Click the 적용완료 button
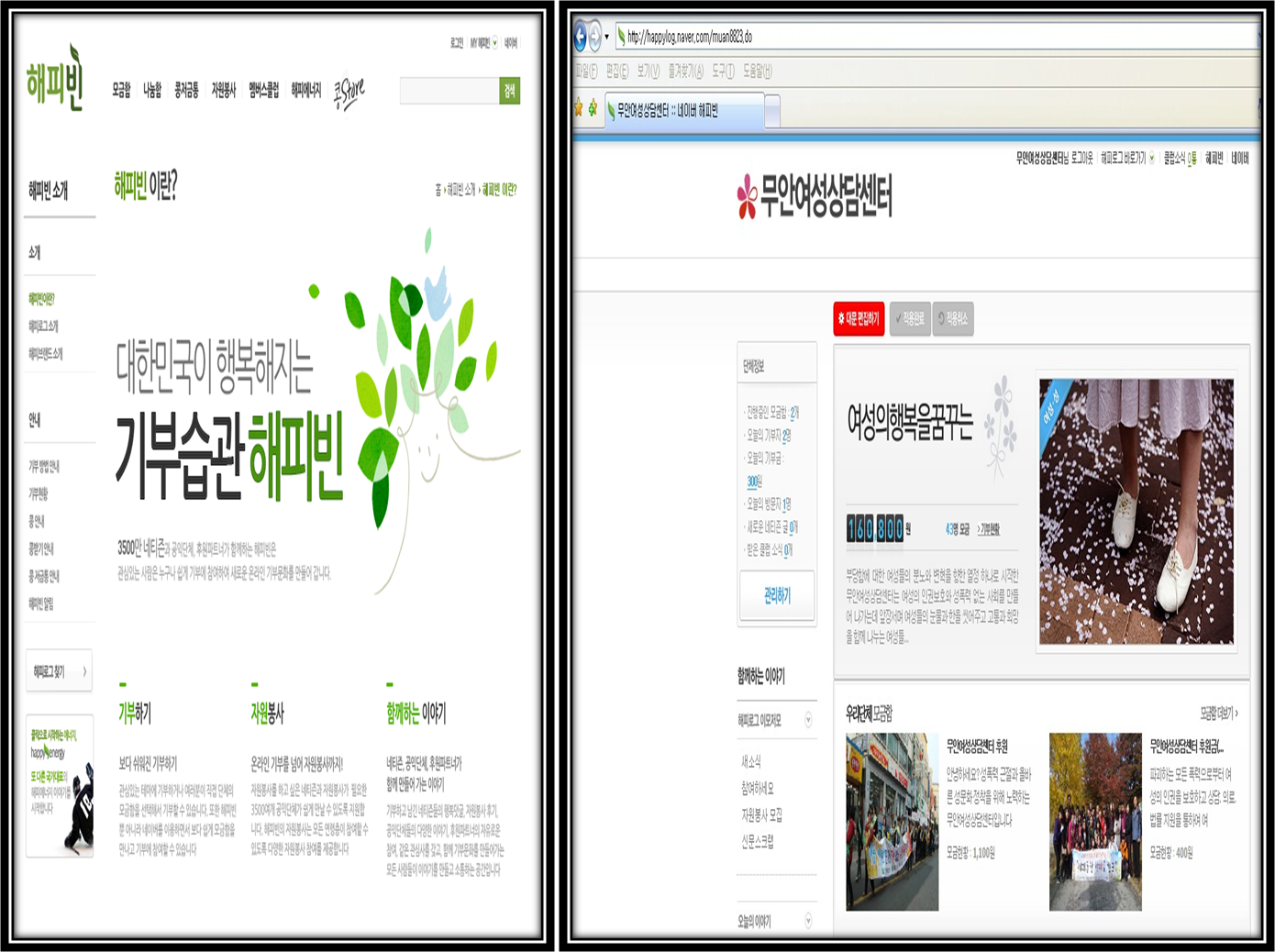Screen dimensions: 1275x952 pyautogui.click(x=910, y=318)
